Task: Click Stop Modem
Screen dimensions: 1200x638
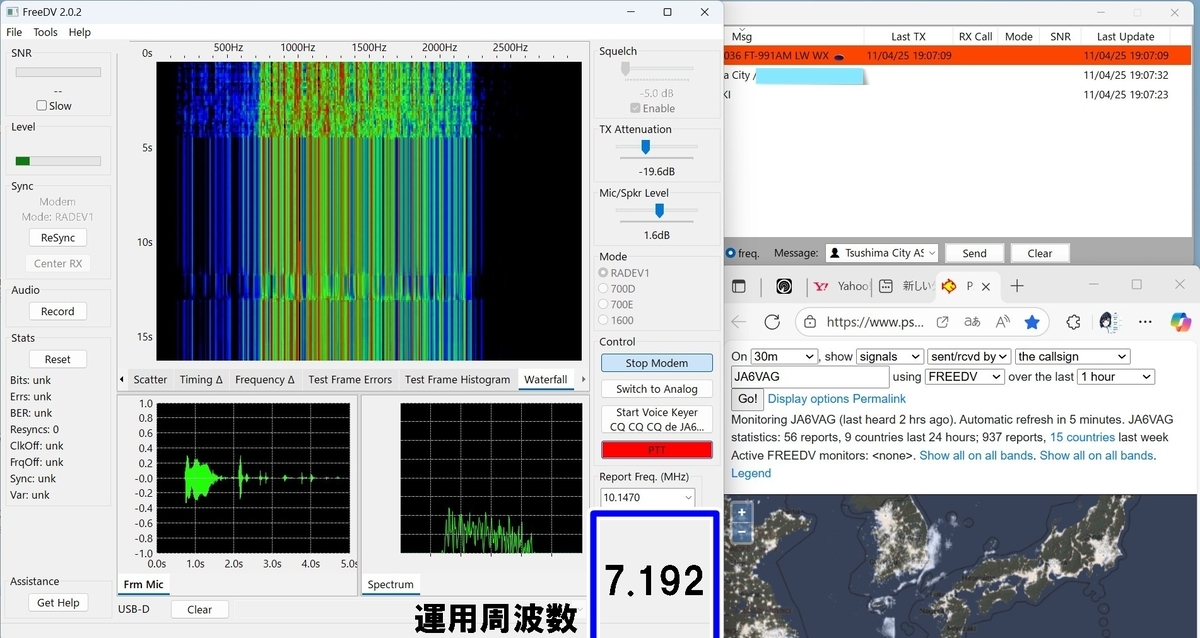Action: [x=656, y=363]
